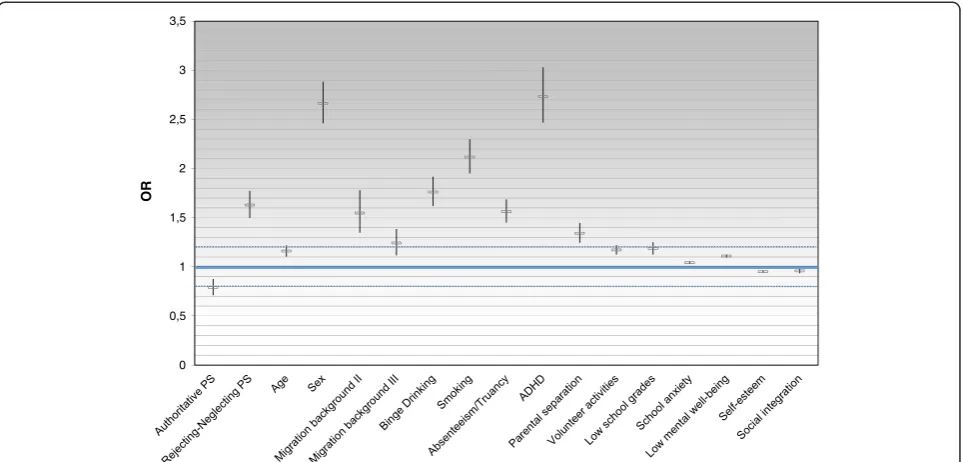Click the 'School anxiety' axis label
Viewport: 963px width, 462px height.
[x=665, y=404]
